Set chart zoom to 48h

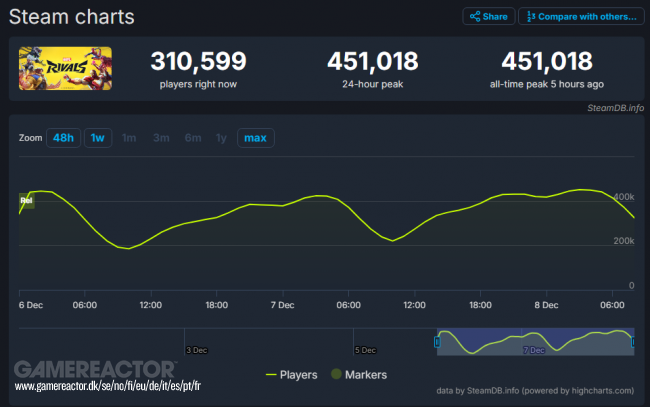[x=63, y=138]
